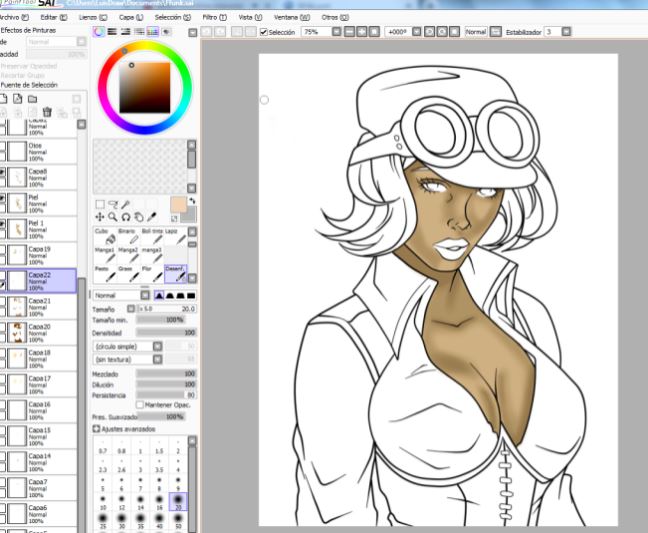Select the move tool icon
This screenshot has height=533, width=648.
coord(99,216)
